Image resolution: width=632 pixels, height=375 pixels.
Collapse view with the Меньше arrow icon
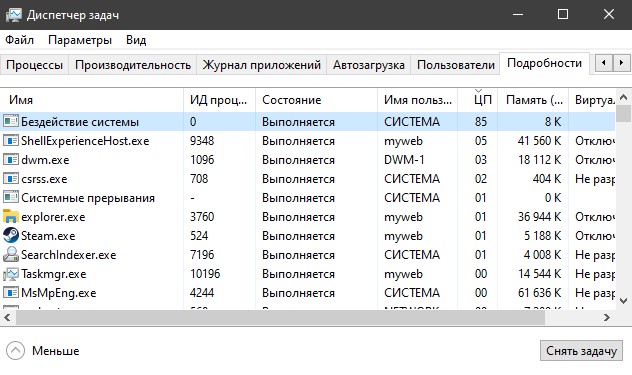pos(15,350)
